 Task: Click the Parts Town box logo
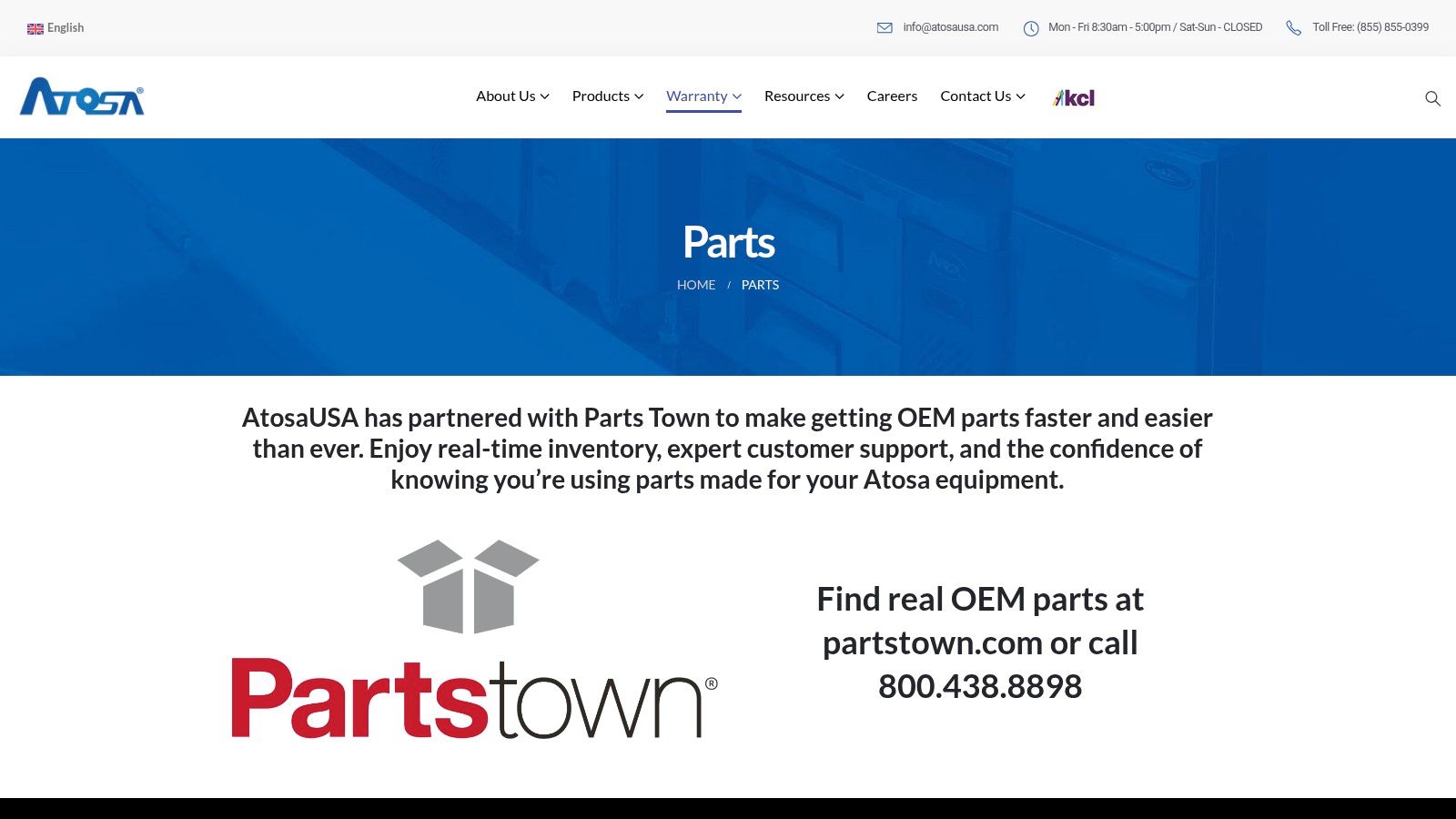[x=469, y=586]
